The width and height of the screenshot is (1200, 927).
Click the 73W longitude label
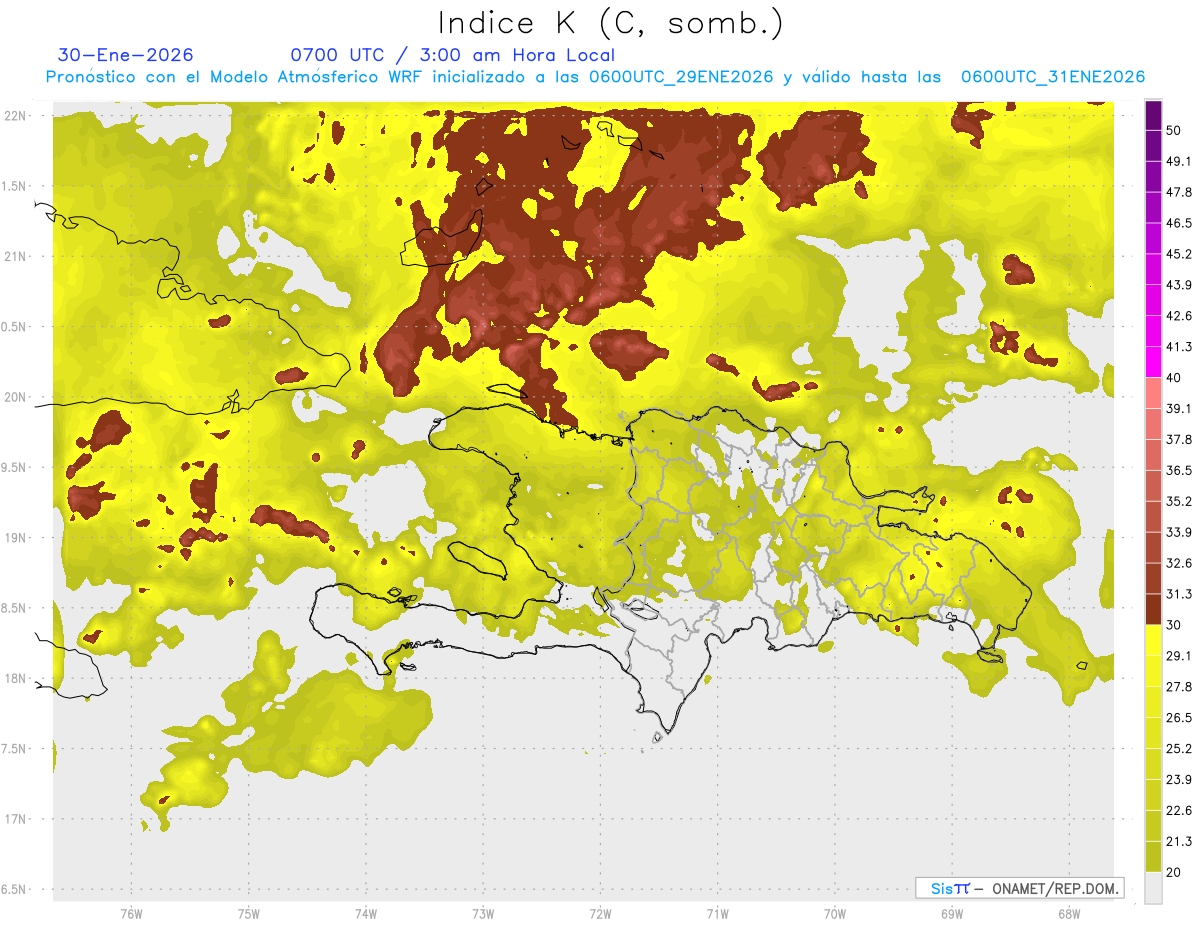tap(483, 914)
